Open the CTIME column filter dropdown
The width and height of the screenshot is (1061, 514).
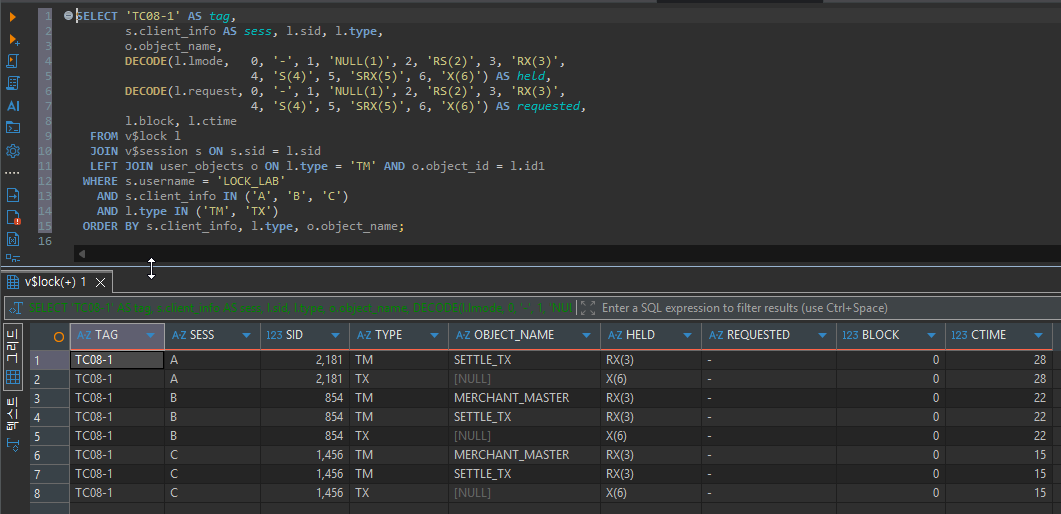pyautogui.click(x=1039, y=335)
